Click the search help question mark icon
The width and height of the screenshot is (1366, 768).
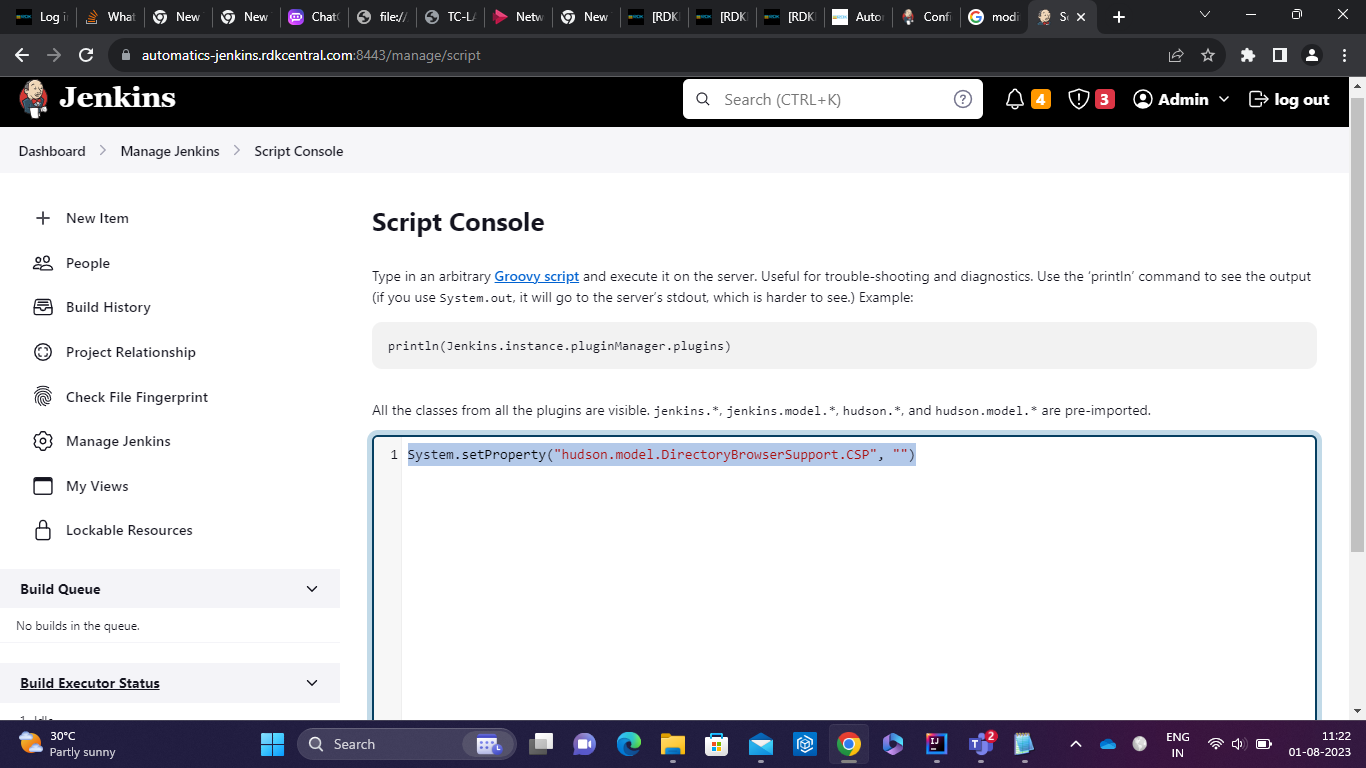(962, 99)
